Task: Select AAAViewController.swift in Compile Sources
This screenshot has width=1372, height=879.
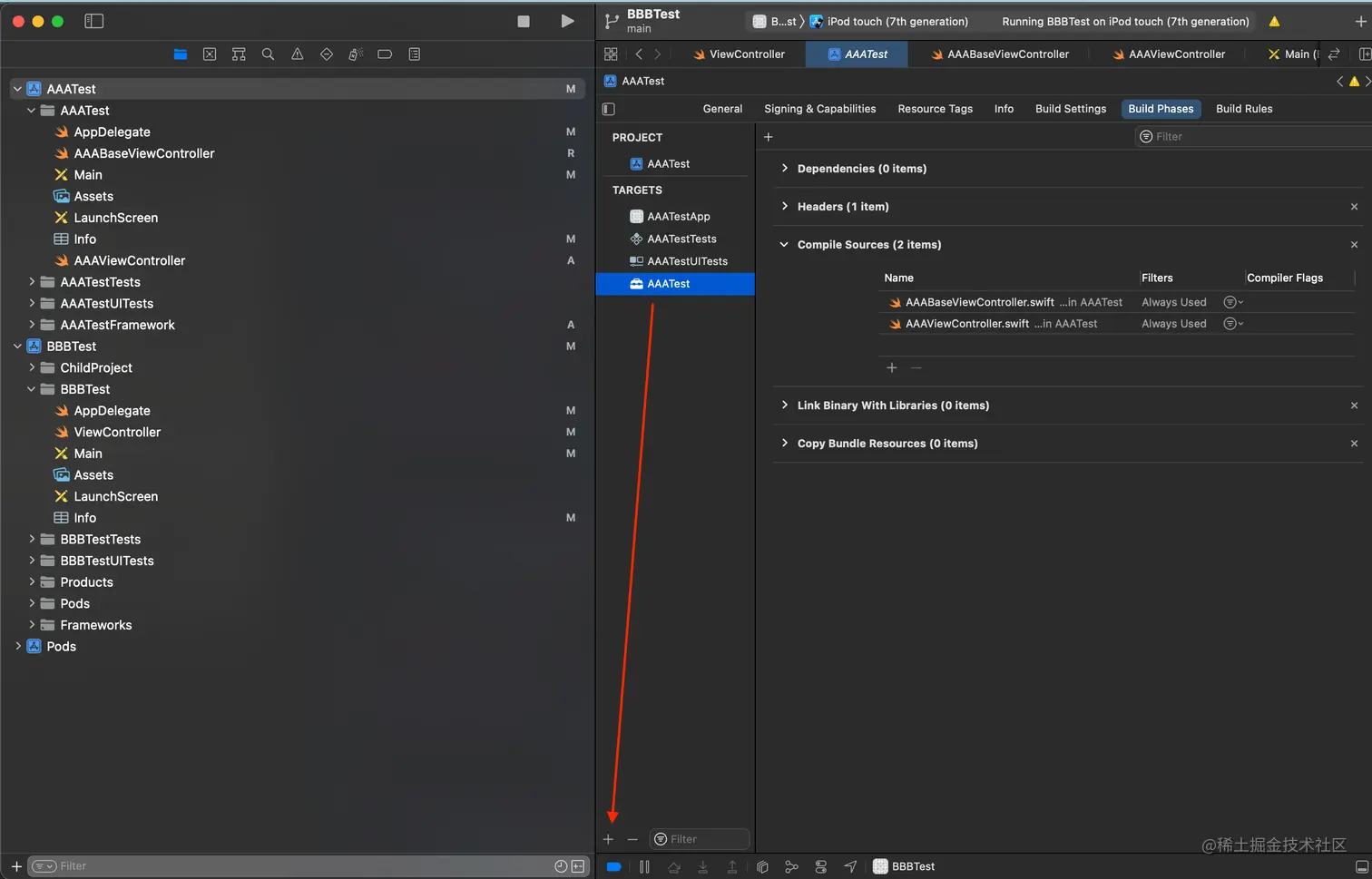Action: pyautogui.click(x=1116, y=324)
